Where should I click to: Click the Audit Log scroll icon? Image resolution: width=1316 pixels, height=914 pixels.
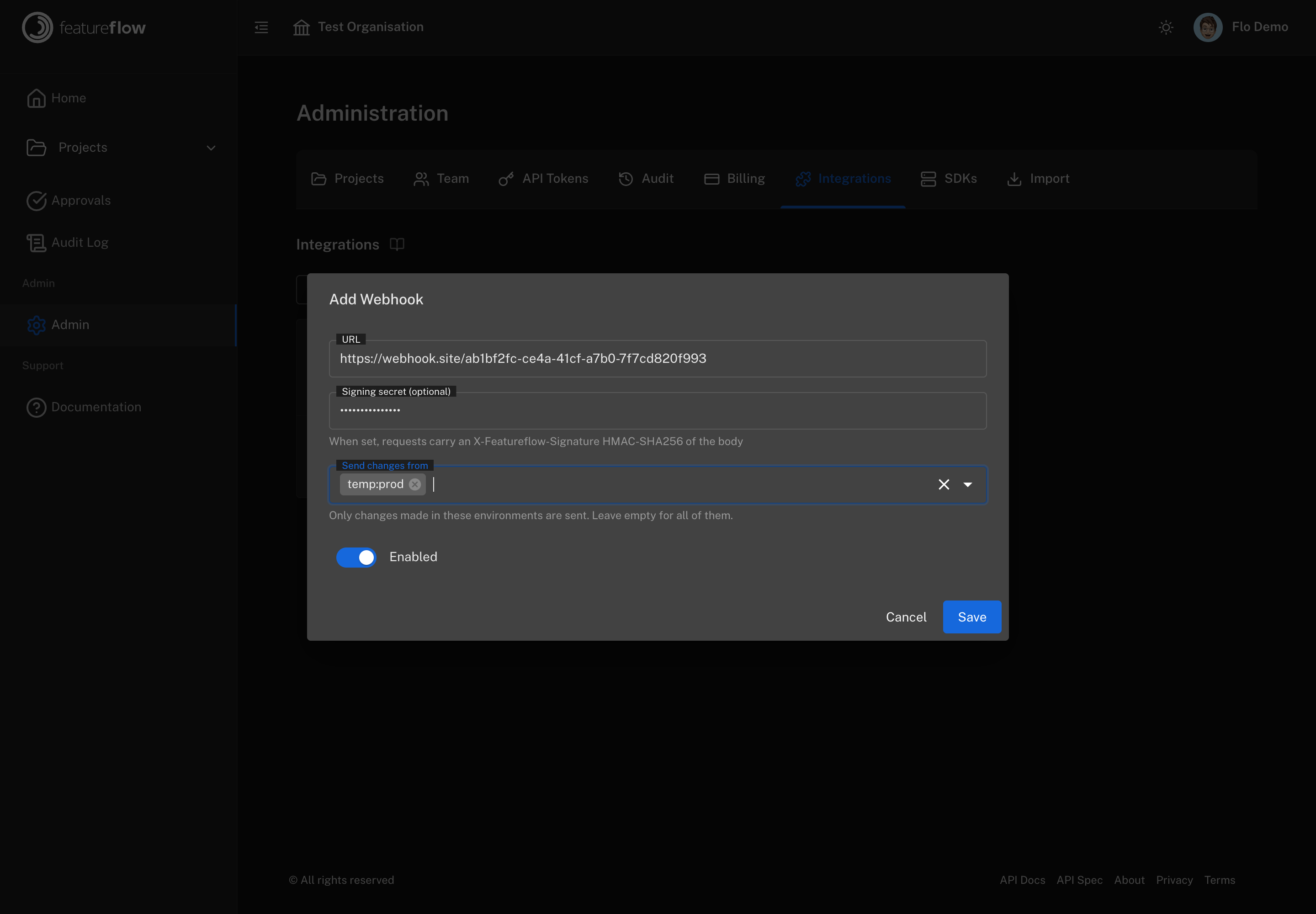36,242
